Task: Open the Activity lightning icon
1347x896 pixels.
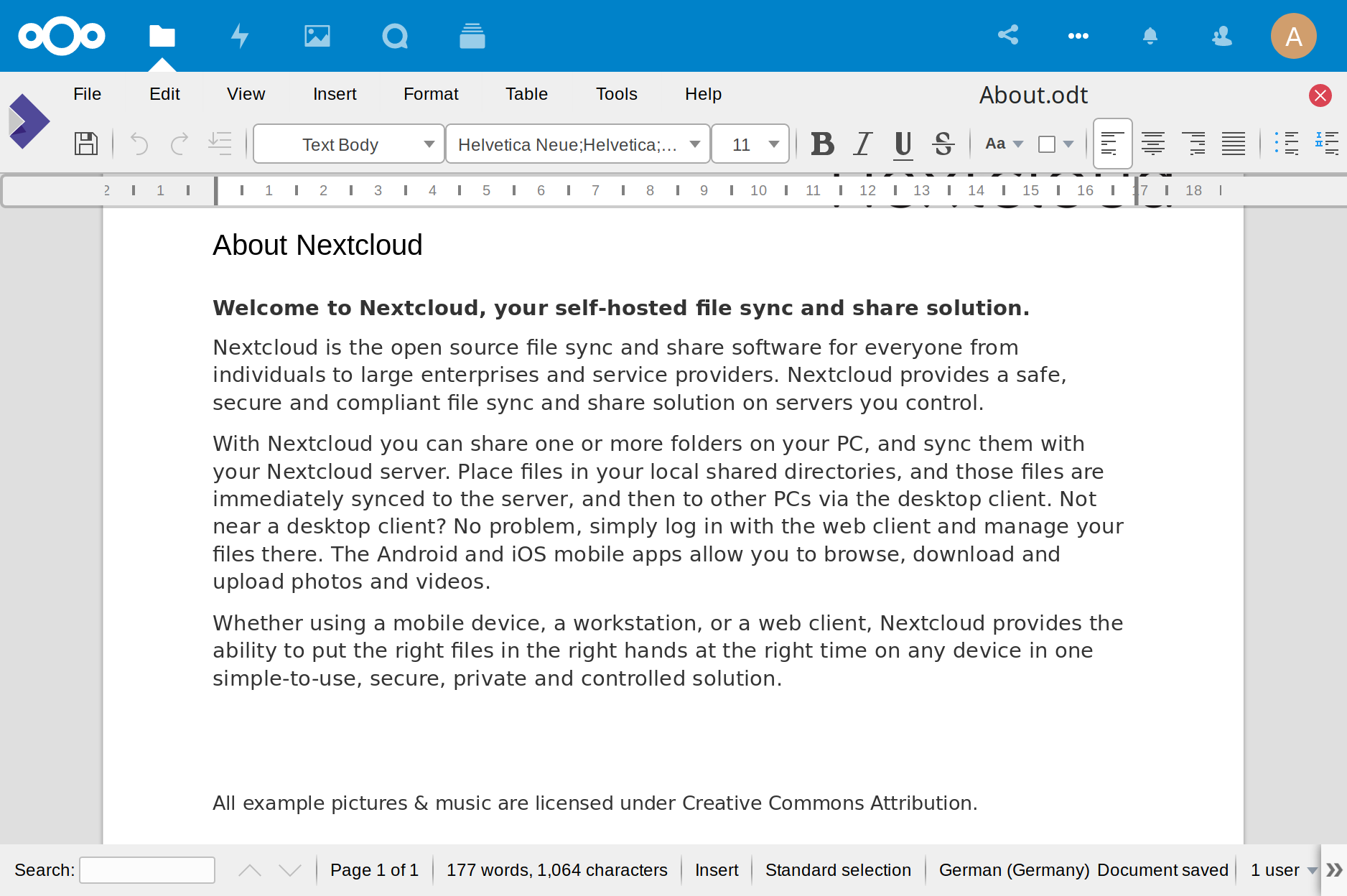Action: (240, 36)
